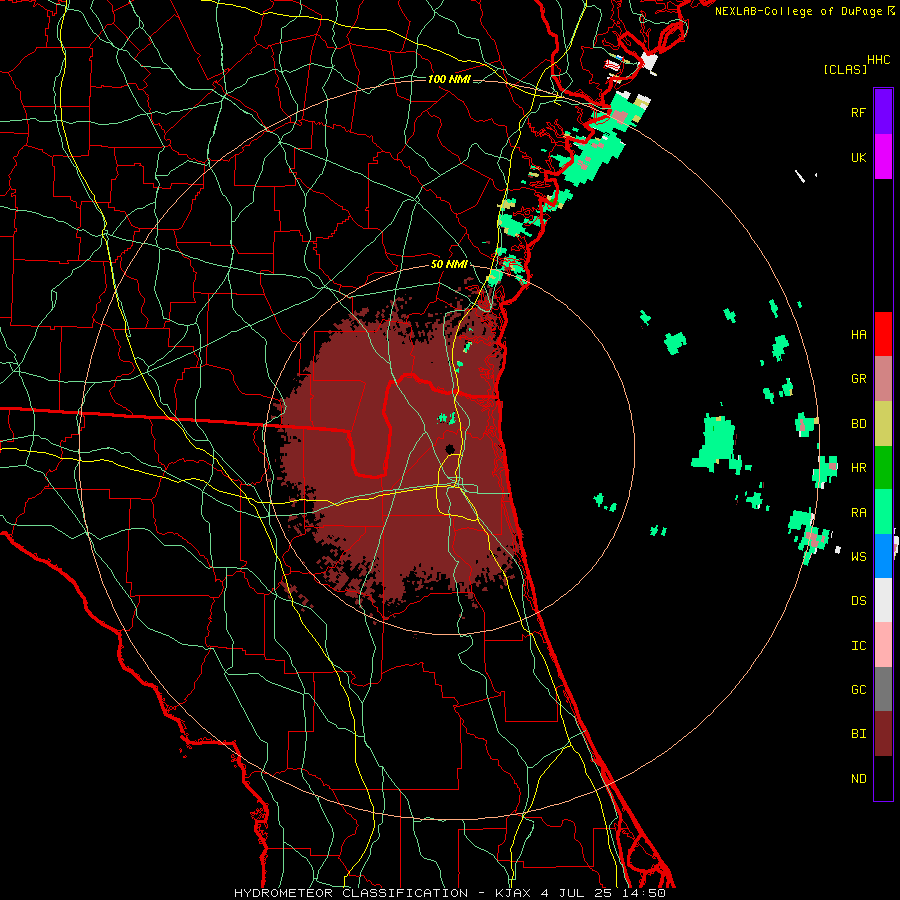Click the black radar site dot

450,449
